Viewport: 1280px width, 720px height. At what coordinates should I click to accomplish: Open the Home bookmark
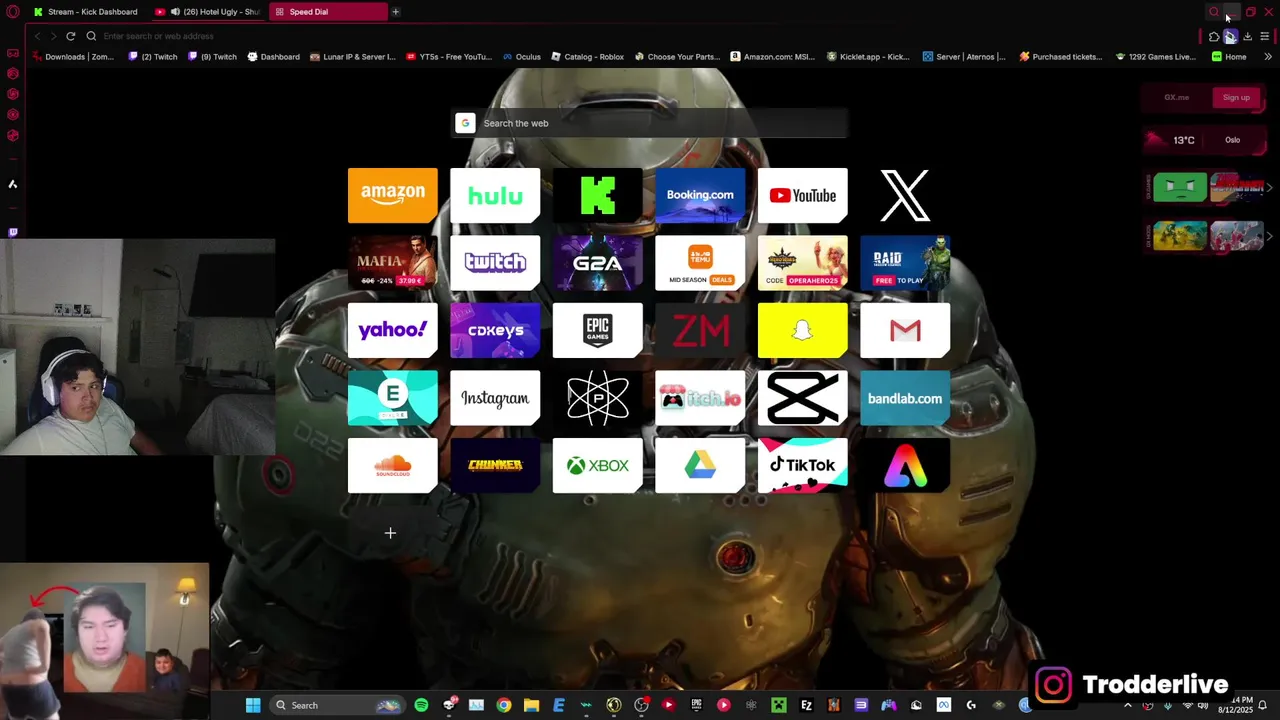coord(1229,57)
